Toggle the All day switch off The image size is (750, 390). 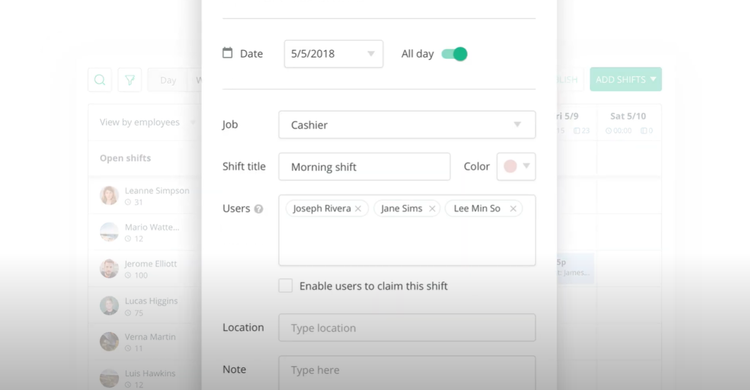point(454,54)
